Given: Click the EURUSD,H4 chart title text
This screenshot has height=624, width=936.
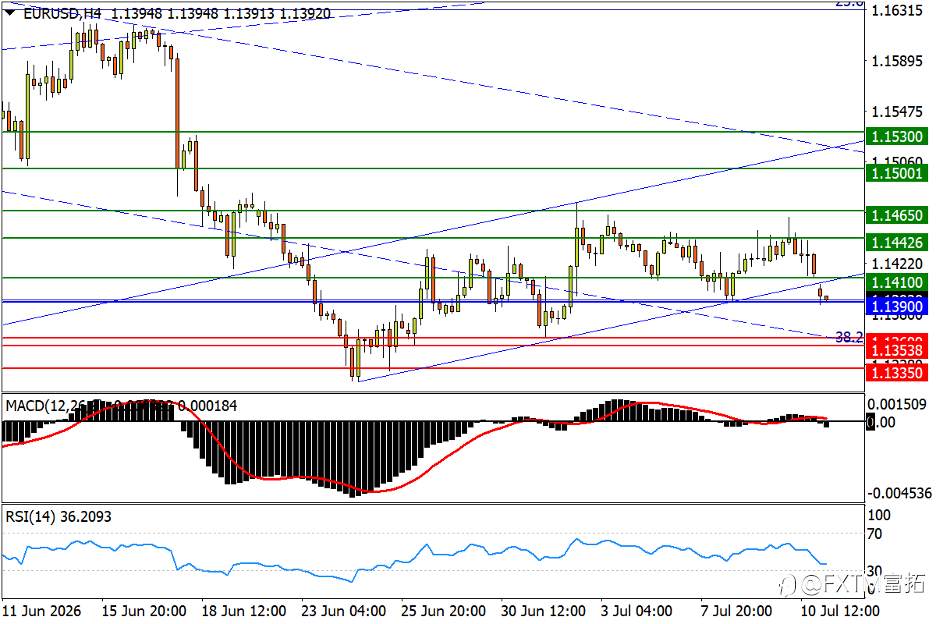Looking at the screenshot, I should [62, 13].
